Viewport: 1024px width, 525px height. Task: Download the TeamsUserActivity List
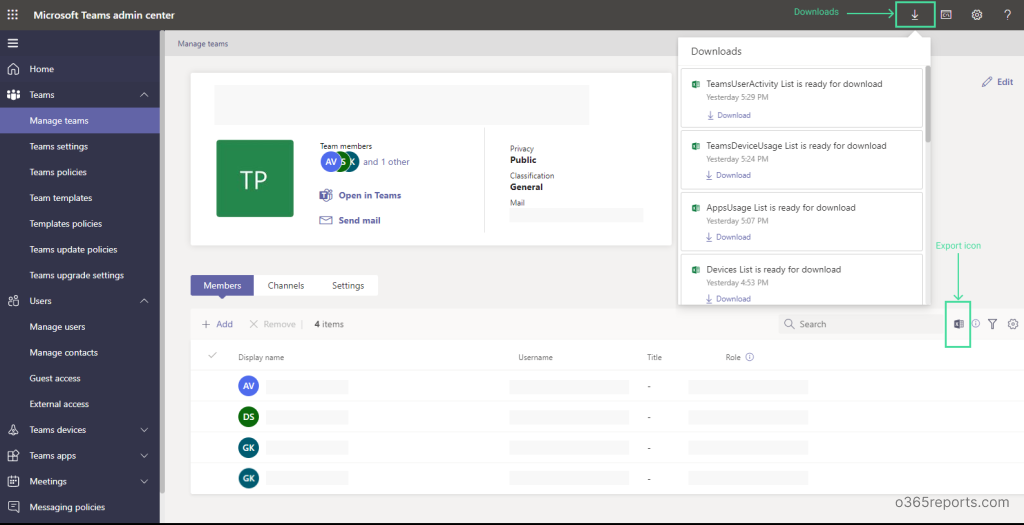coord(728,115)
